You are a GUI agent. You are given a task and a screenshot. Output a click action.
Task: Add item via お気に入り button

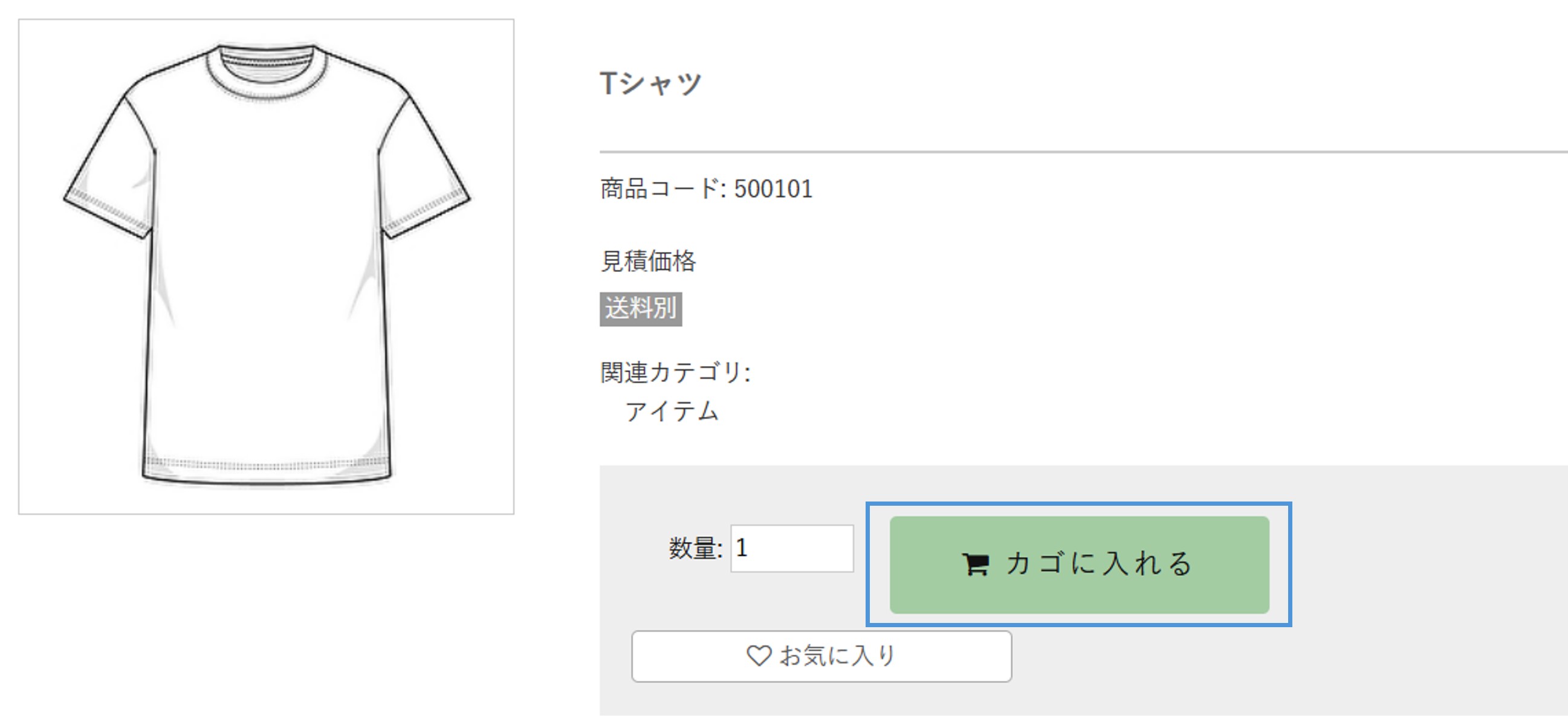click(821, 656)
